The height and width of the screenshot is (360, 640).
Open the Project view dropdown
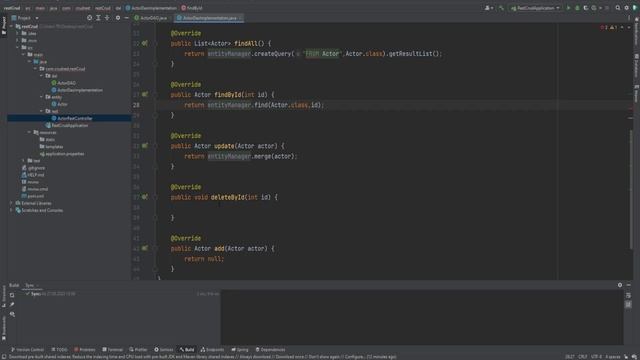pos(25,18)
